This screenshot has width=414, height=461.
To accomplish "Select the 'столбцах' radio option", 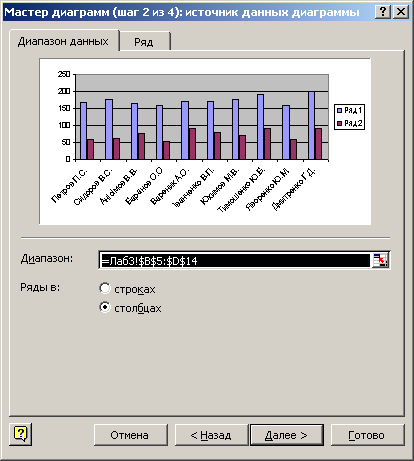I will 105,307.
